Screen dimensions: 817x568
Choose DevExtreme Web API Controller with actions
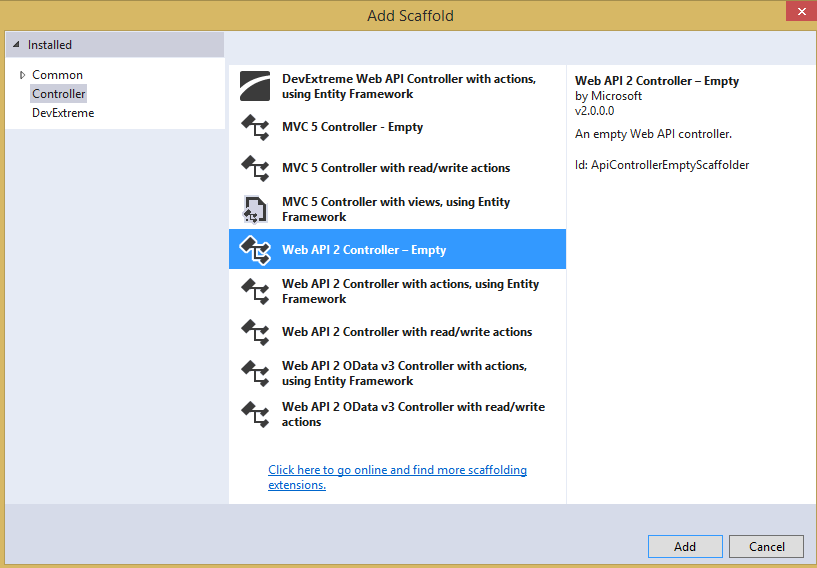point(397,86)
